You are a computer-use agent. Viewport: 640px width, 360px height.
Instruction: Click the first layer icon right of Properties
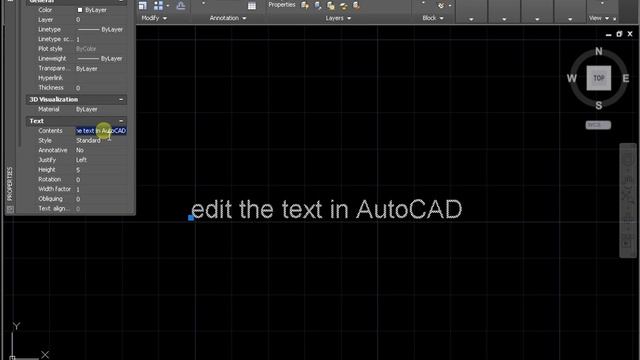click(305, 5)
